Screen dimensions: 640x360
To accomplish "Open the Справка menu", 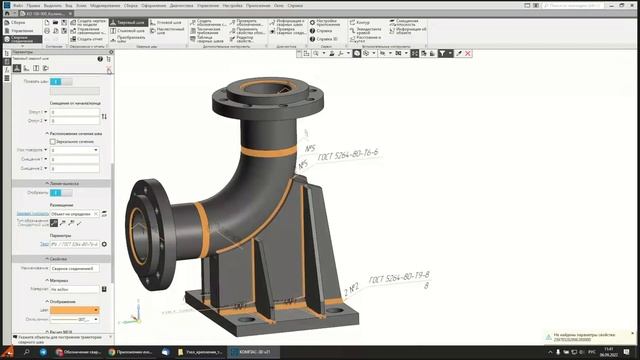I will point(295,6).
